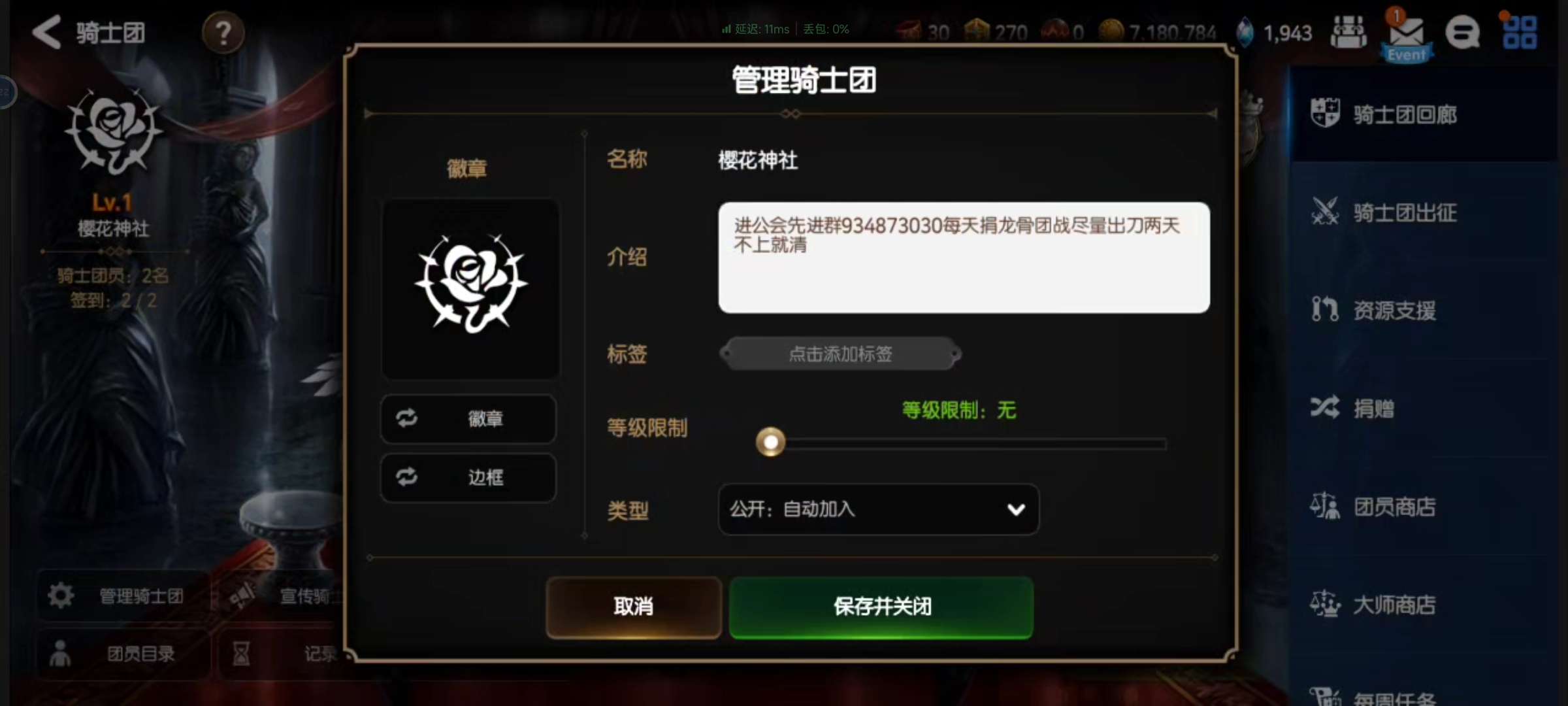Screen dimensions: 1568x706
Task: Click the rose emblem preview image
Action: pos(470,288)
